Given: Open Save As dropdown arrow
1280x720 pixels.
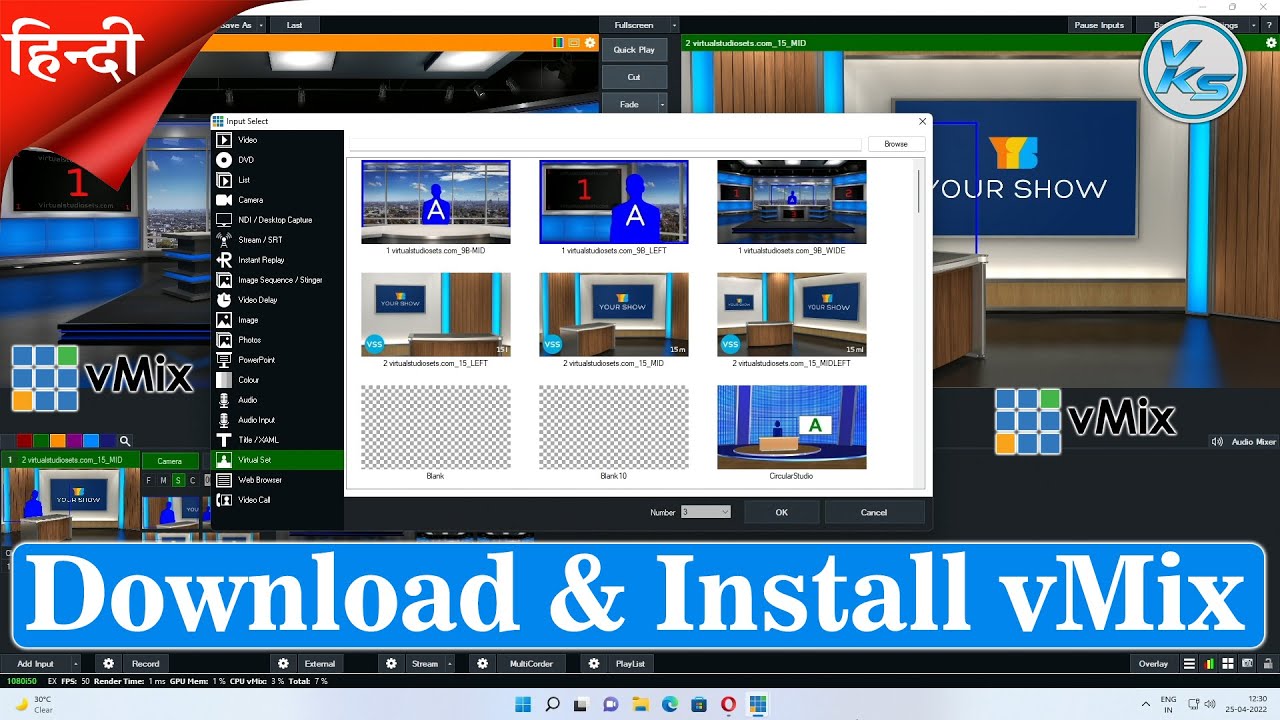Looking at the screenshot, I should point(262,25).
